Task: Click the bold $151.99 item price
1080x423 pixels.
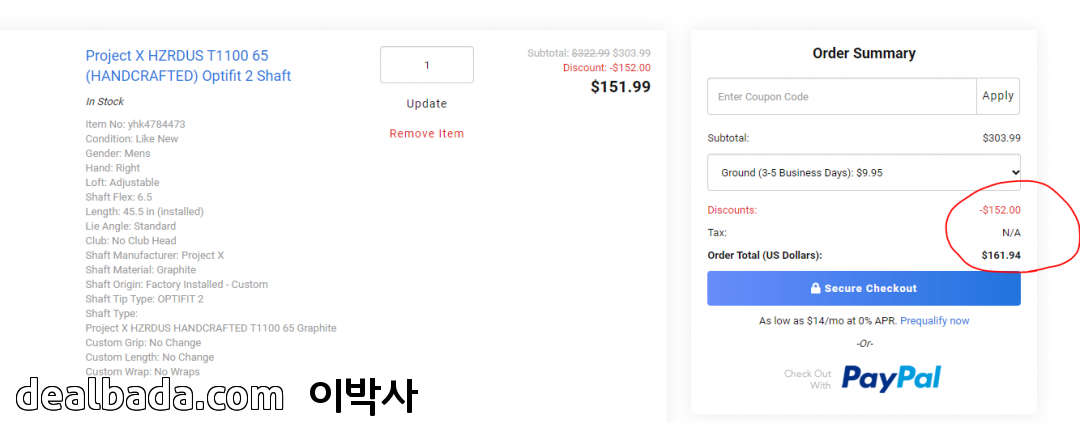Action: pos(620,87)
